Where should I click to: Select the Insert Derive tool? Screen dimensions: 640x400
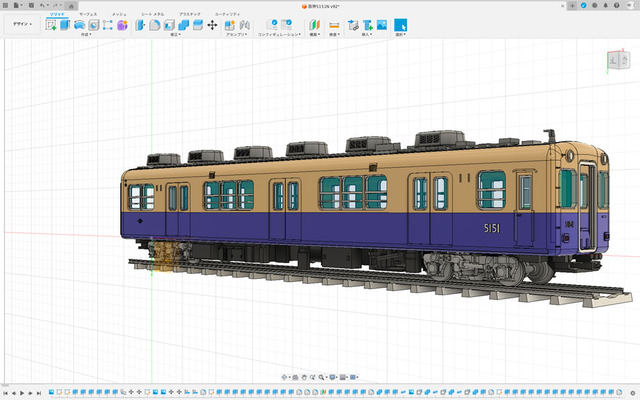[353, 25]
